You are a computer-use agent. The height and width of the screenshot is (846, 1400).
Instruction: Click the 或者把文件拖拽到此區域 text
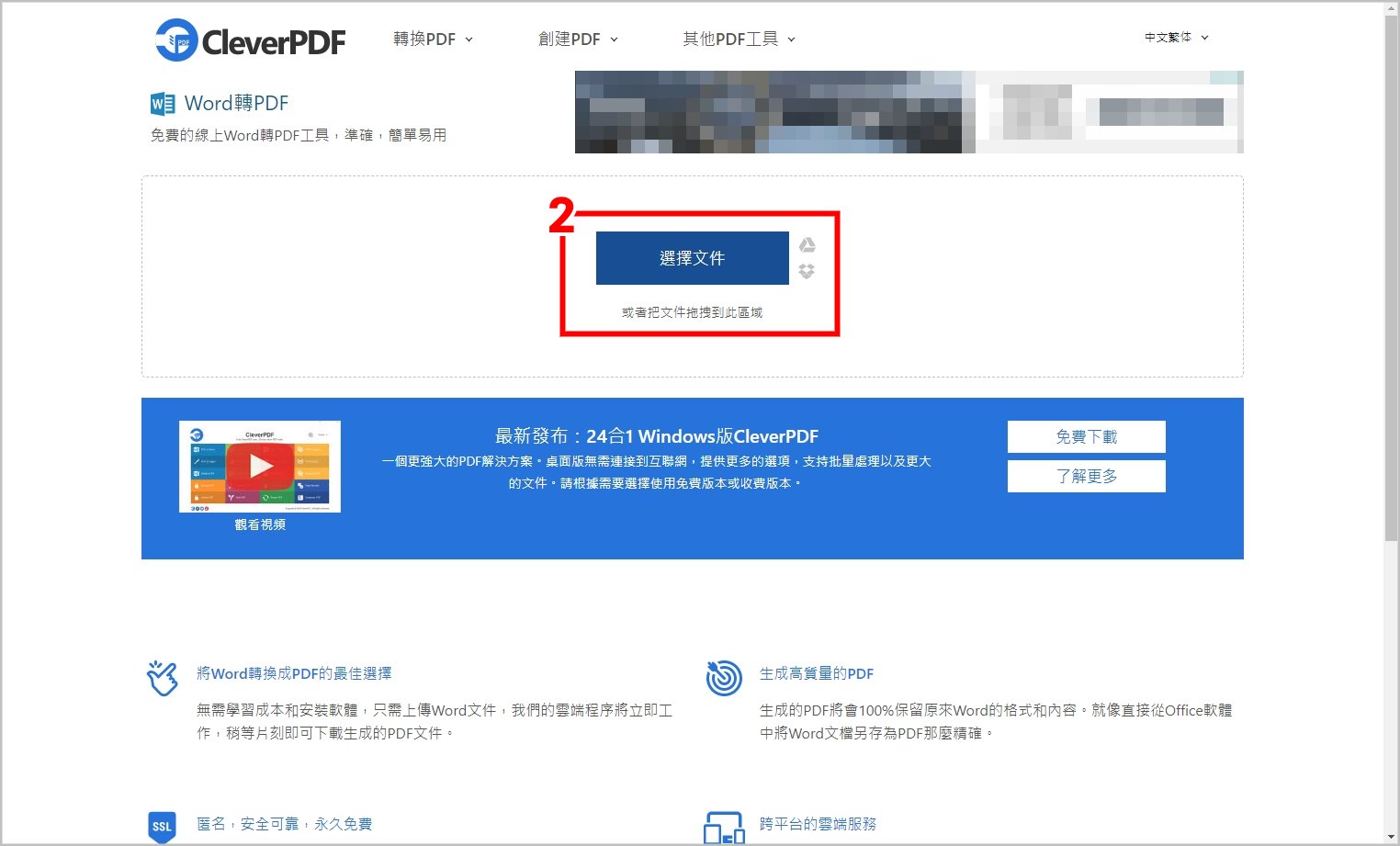click(x=692, y=312)
